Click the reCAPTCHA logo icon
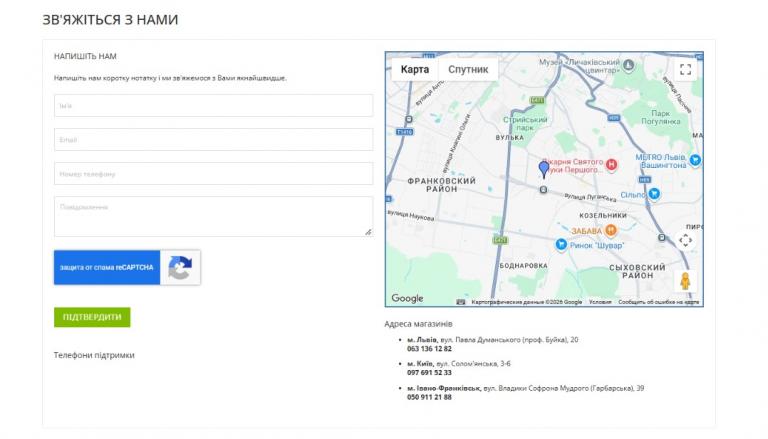 180,268
